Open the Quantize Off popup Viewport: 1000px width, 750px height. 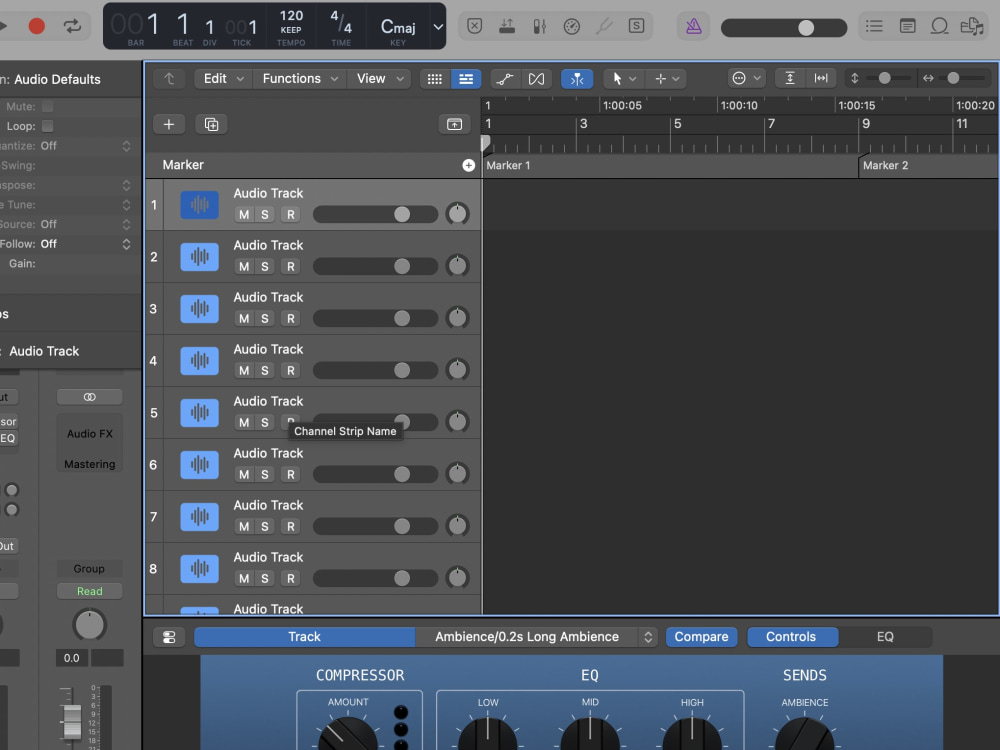[85, 146]
